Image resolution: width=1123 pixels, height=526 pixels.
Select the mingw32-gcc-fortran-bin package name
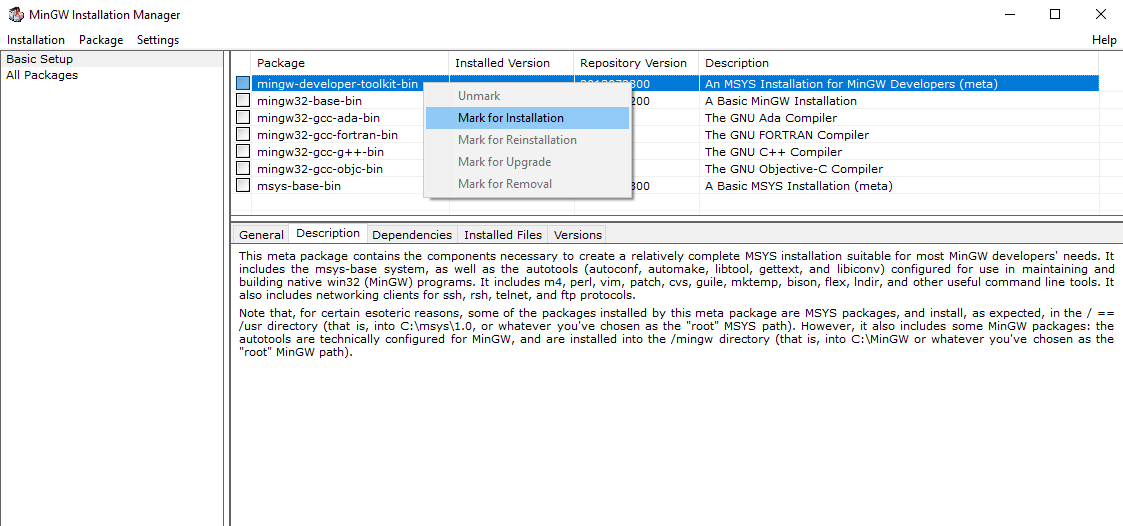[327, 135]
